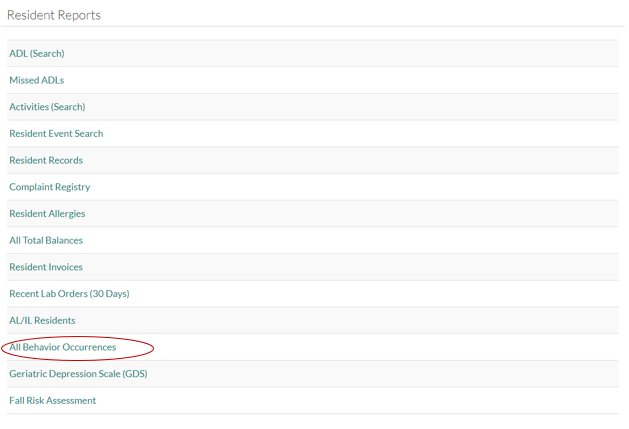Screen dimensions: 629x429
Task: Select Activities (Search) link
Action: pyautogui.click(x=47, y=107)
